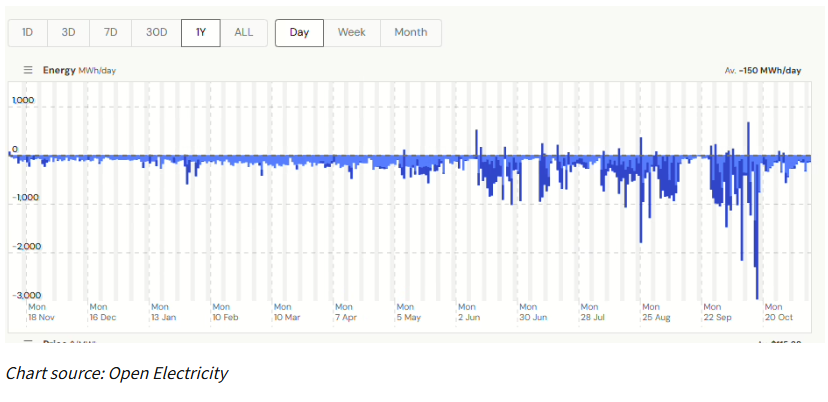Click the Energy chart title
This screenshot has height=402, width=828.
59,70
